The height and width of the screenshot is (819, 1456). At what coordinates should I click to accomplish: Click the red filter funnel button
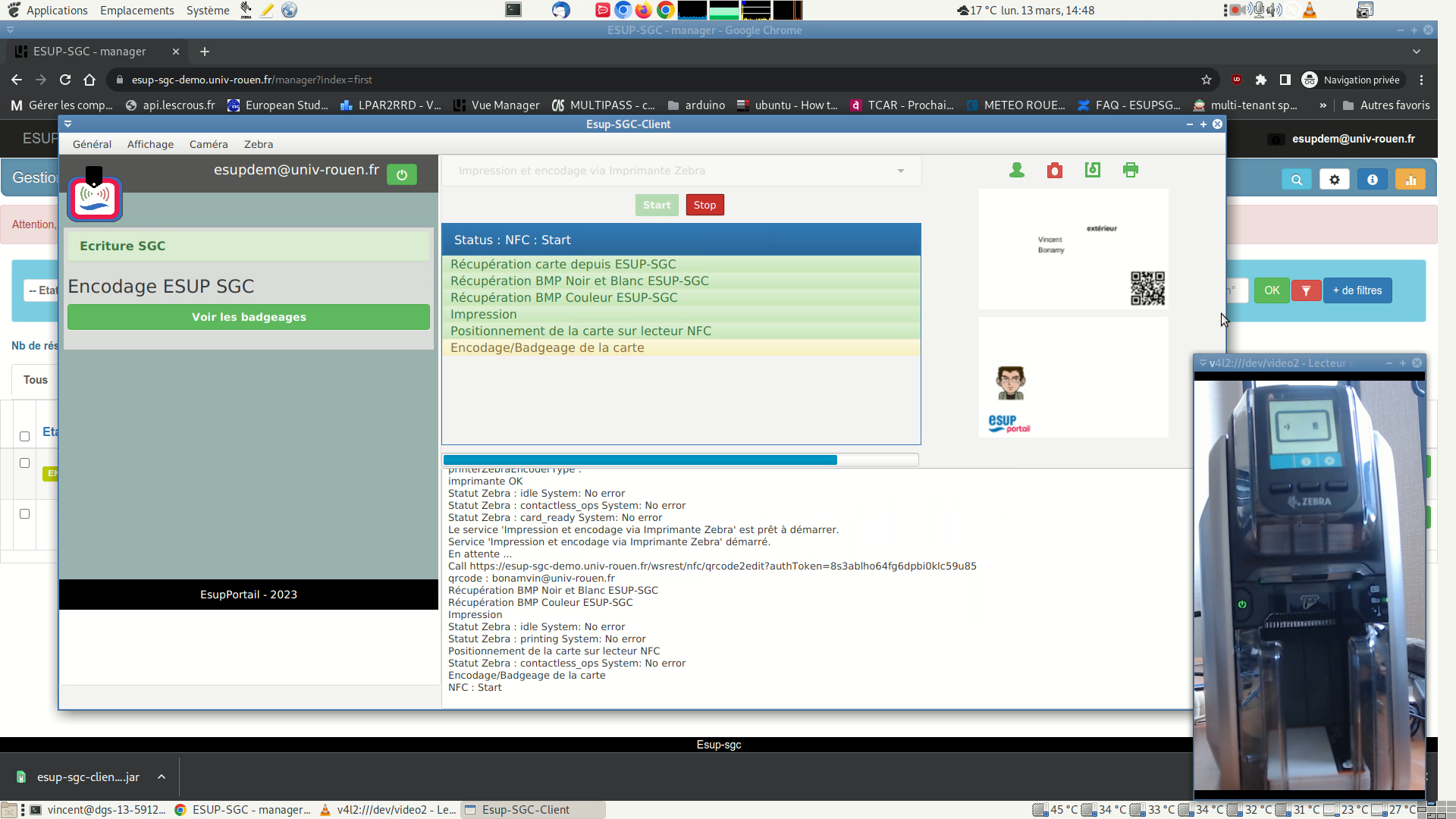(1306, 290)
